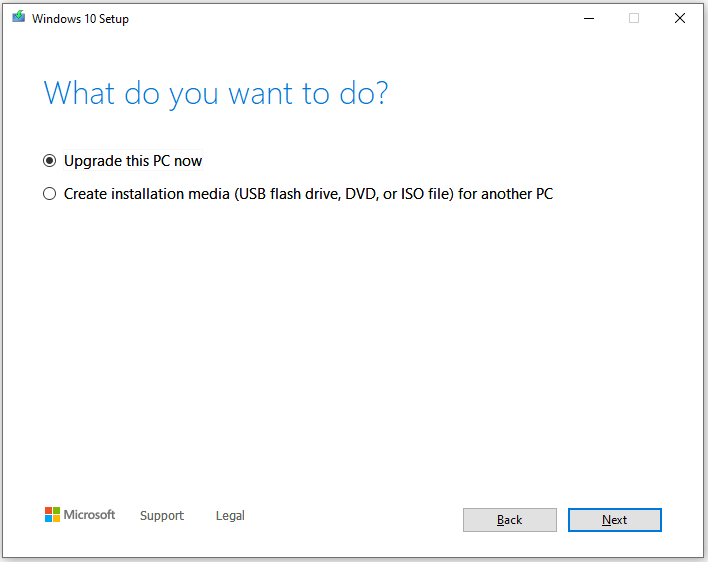Click the 'What do you want to do?' heading
Viewport: 708px width, 562px height.
[216, 94]
